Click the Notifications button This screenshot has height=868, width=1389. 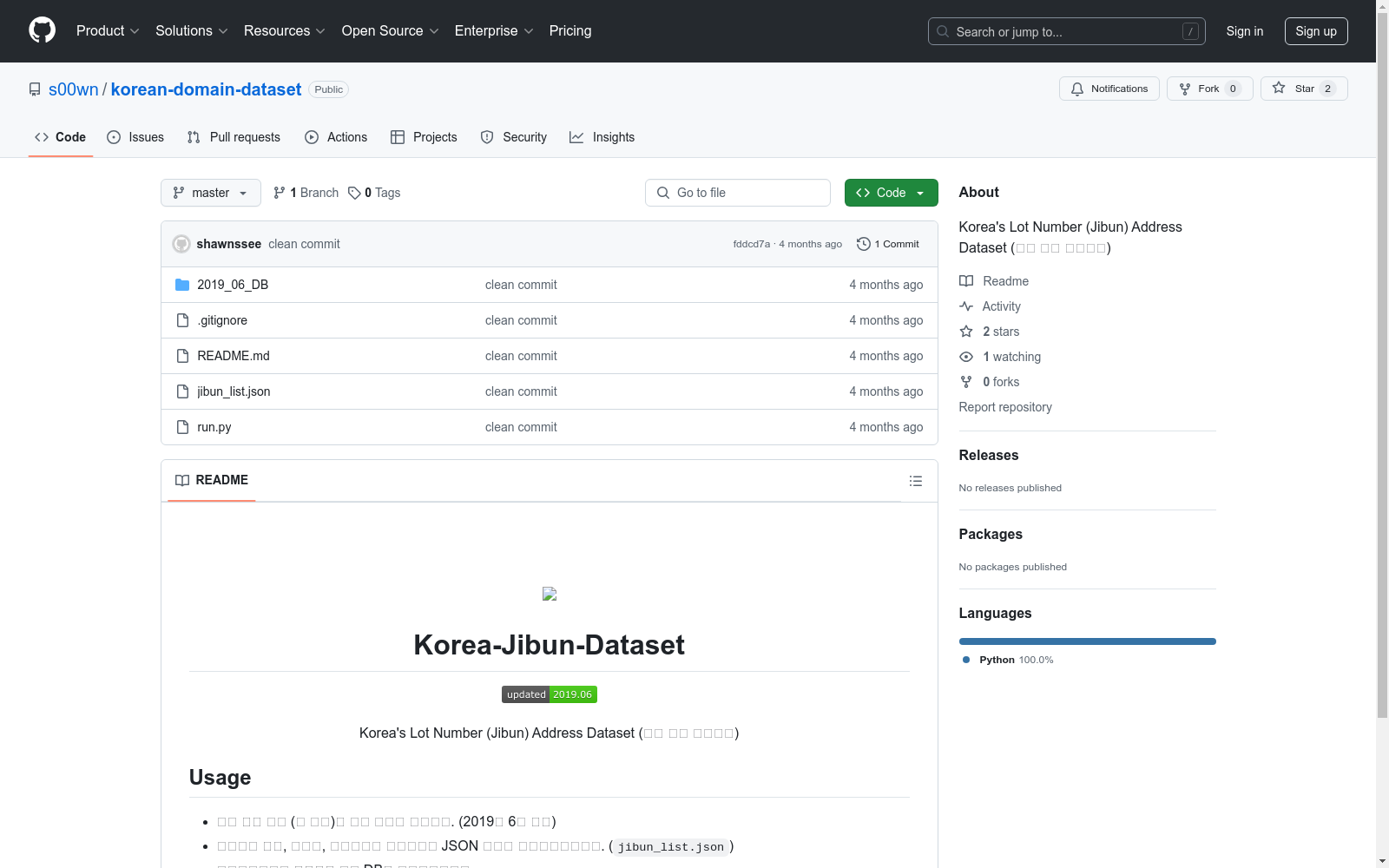point(1109,89)
